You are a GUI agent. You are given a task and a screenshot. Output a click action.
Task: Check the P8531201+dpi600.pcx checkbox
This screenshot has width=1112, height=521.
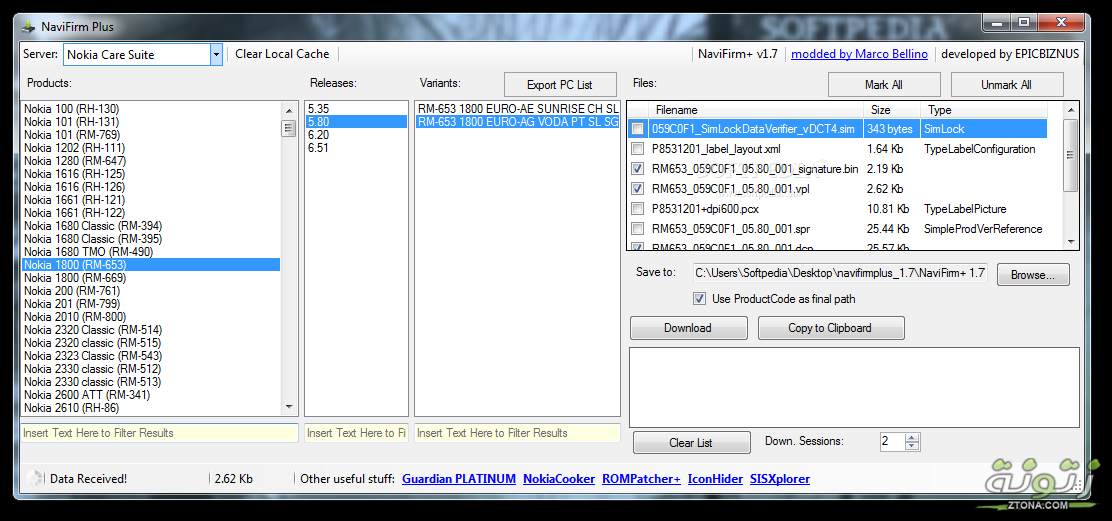[x=638, y=209]
